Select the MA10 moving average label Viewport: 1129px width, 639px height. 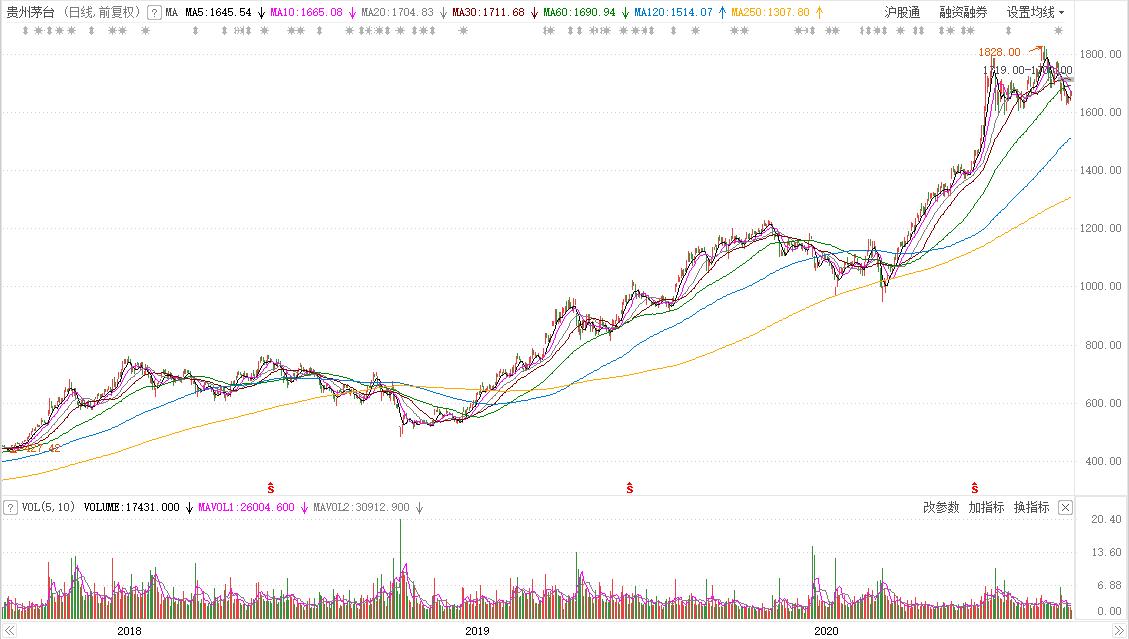[x=307, y=12]
